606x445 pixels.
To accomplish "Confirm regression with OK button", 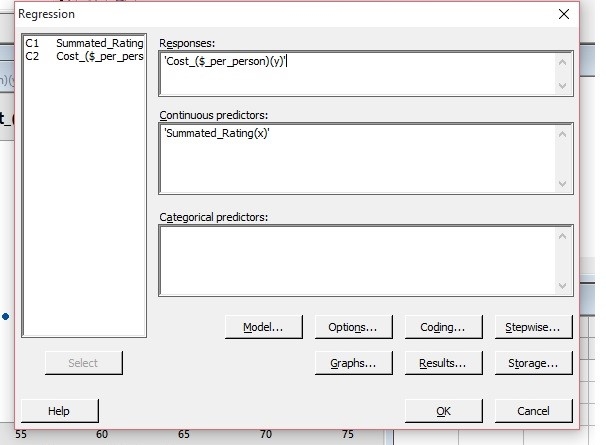I will point(443,411).
